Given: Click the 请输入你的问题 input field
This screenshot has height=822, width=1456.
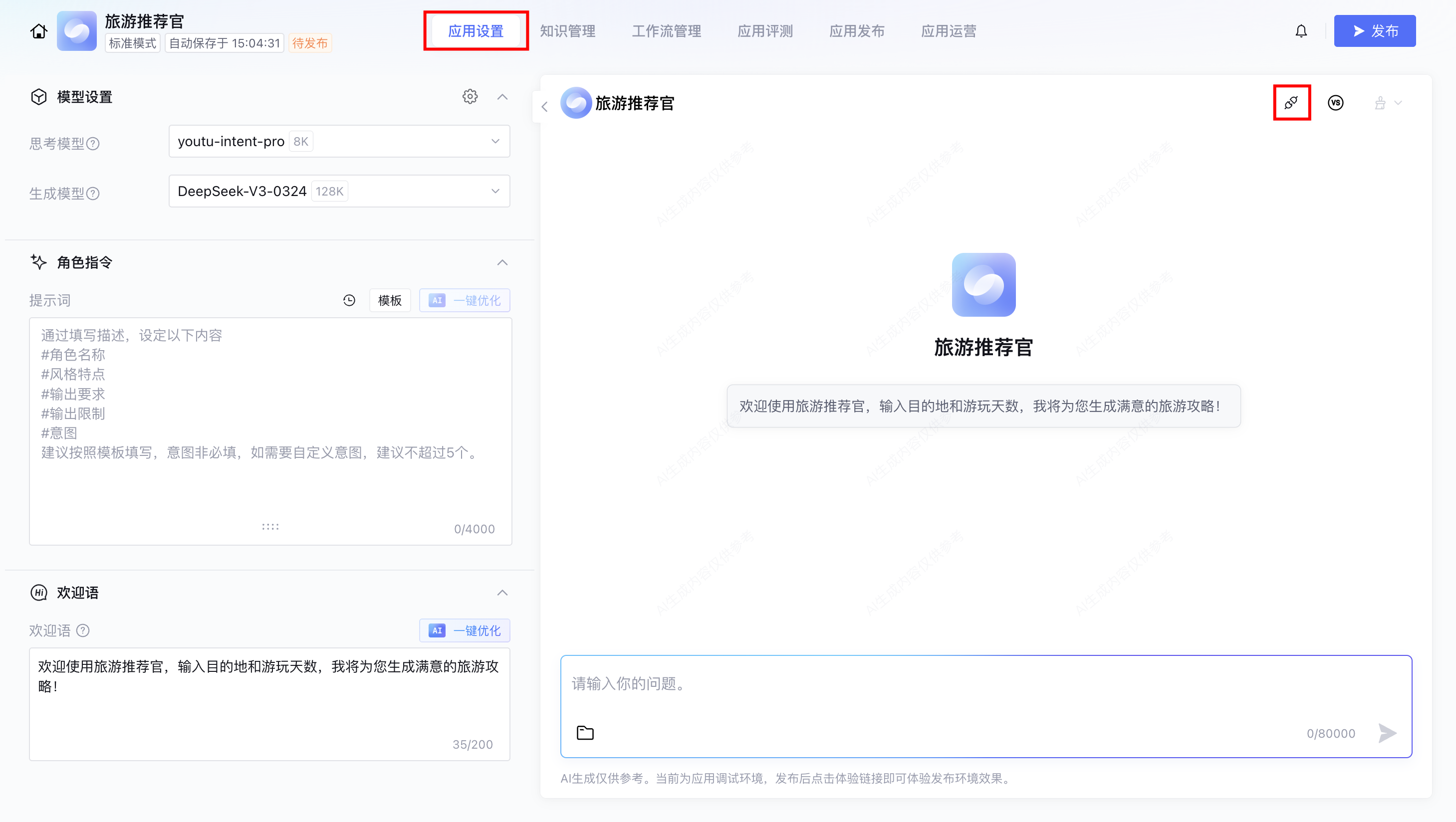Looking at the screenshot, I should click(986, 684).
